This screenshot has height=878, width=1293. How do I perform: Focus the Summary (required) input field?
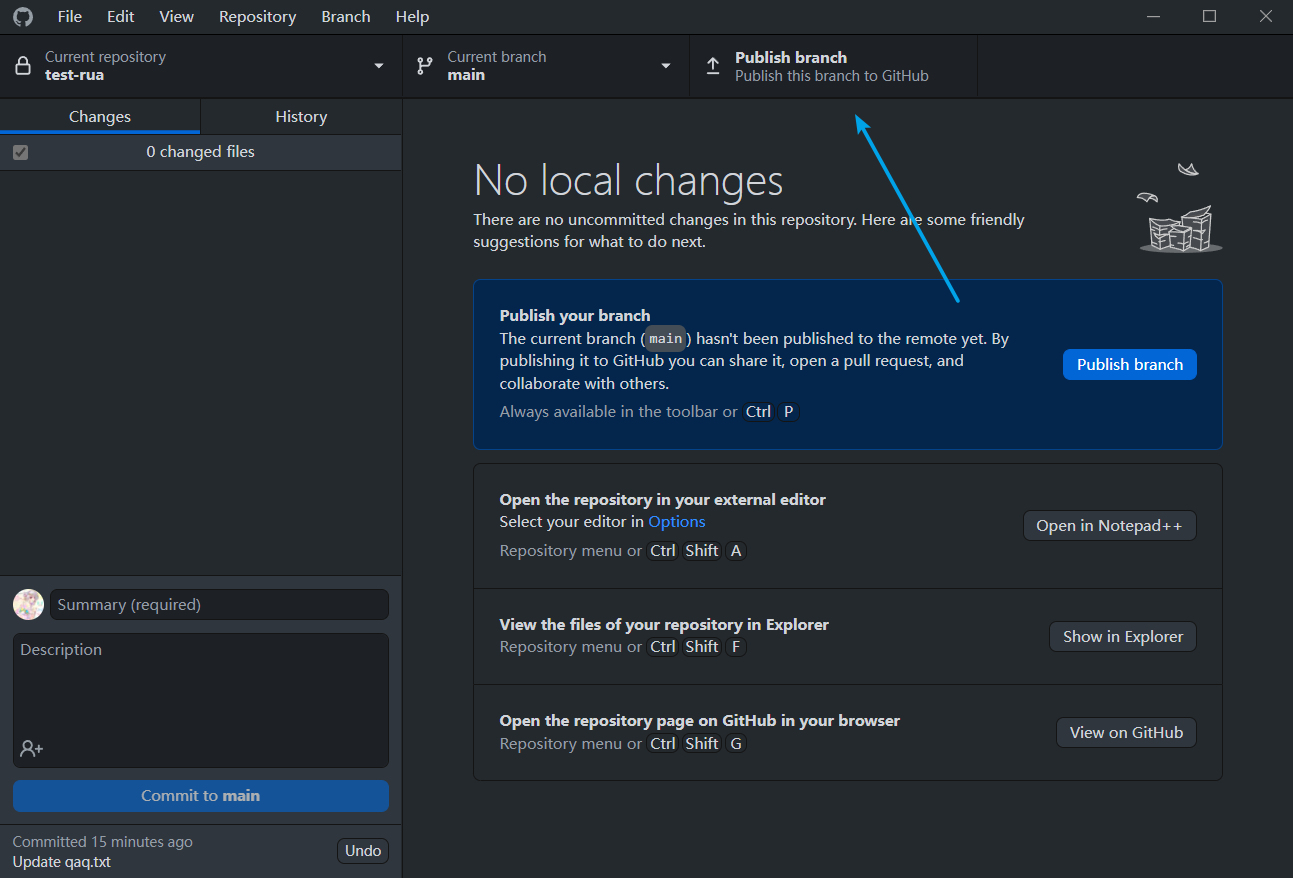(219, 604)
